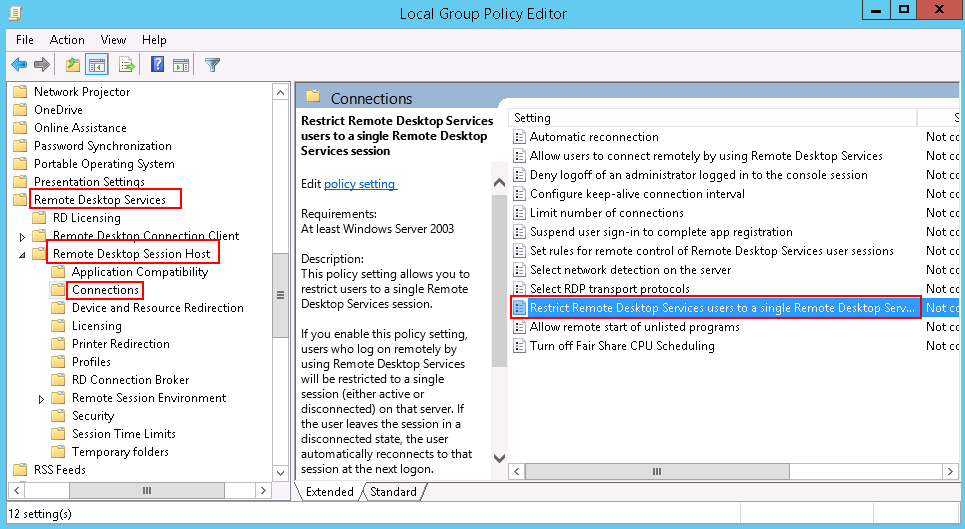The image size is (965, 529).
Task: Click the RD Licensing folder icon
Action: pos(39,218)
